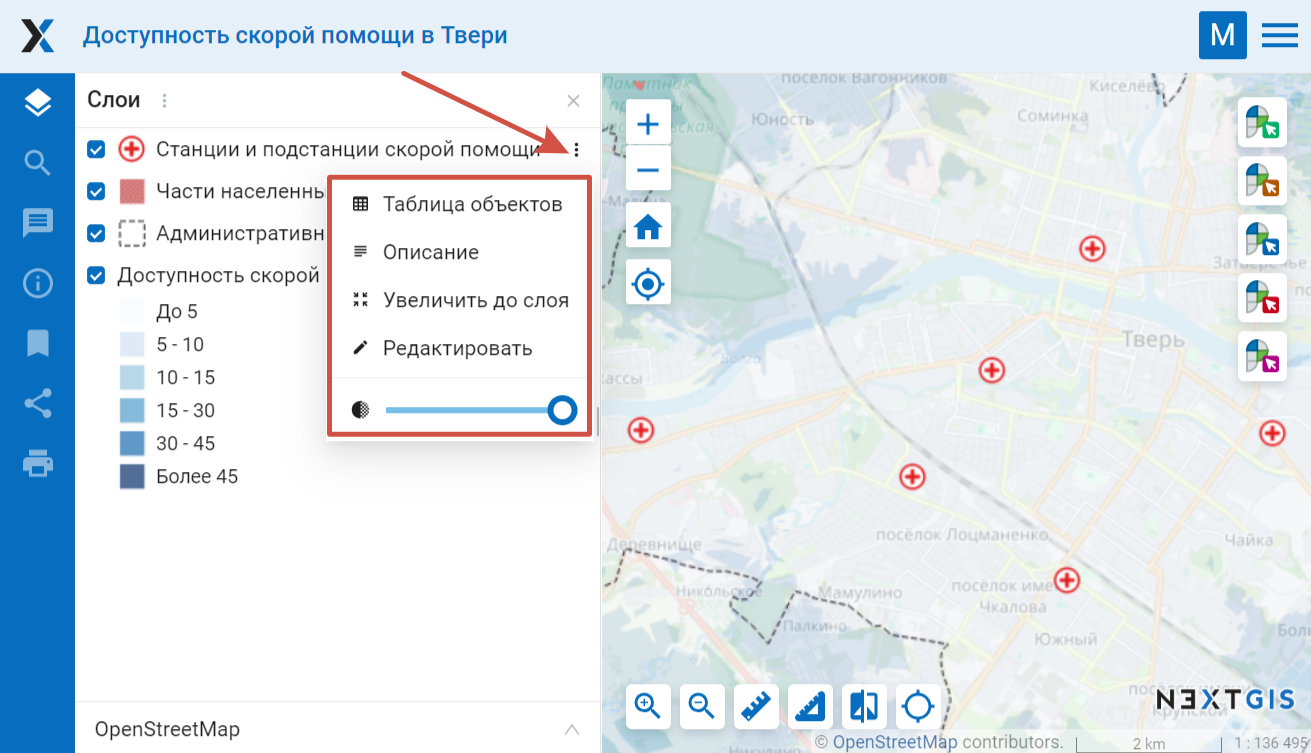Click the 2 km scale bar
The width and height of the screenshot is (1311, 753).
[1148, 743]
